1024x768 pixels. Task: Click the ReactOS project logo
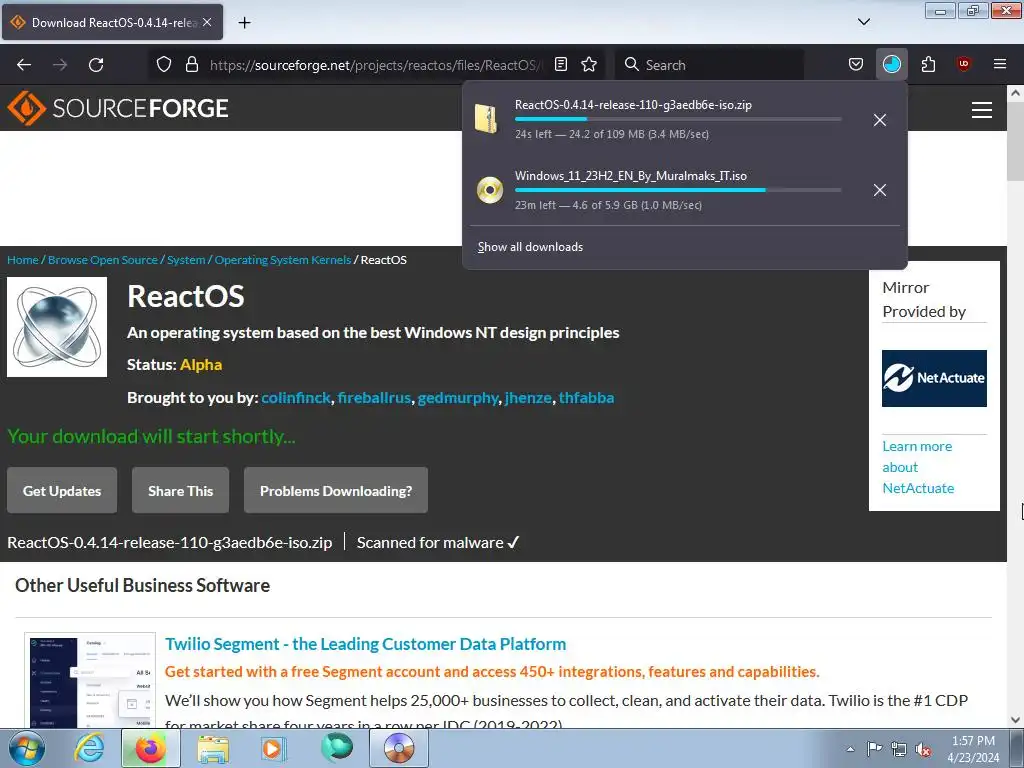click(x=57, y=327)
